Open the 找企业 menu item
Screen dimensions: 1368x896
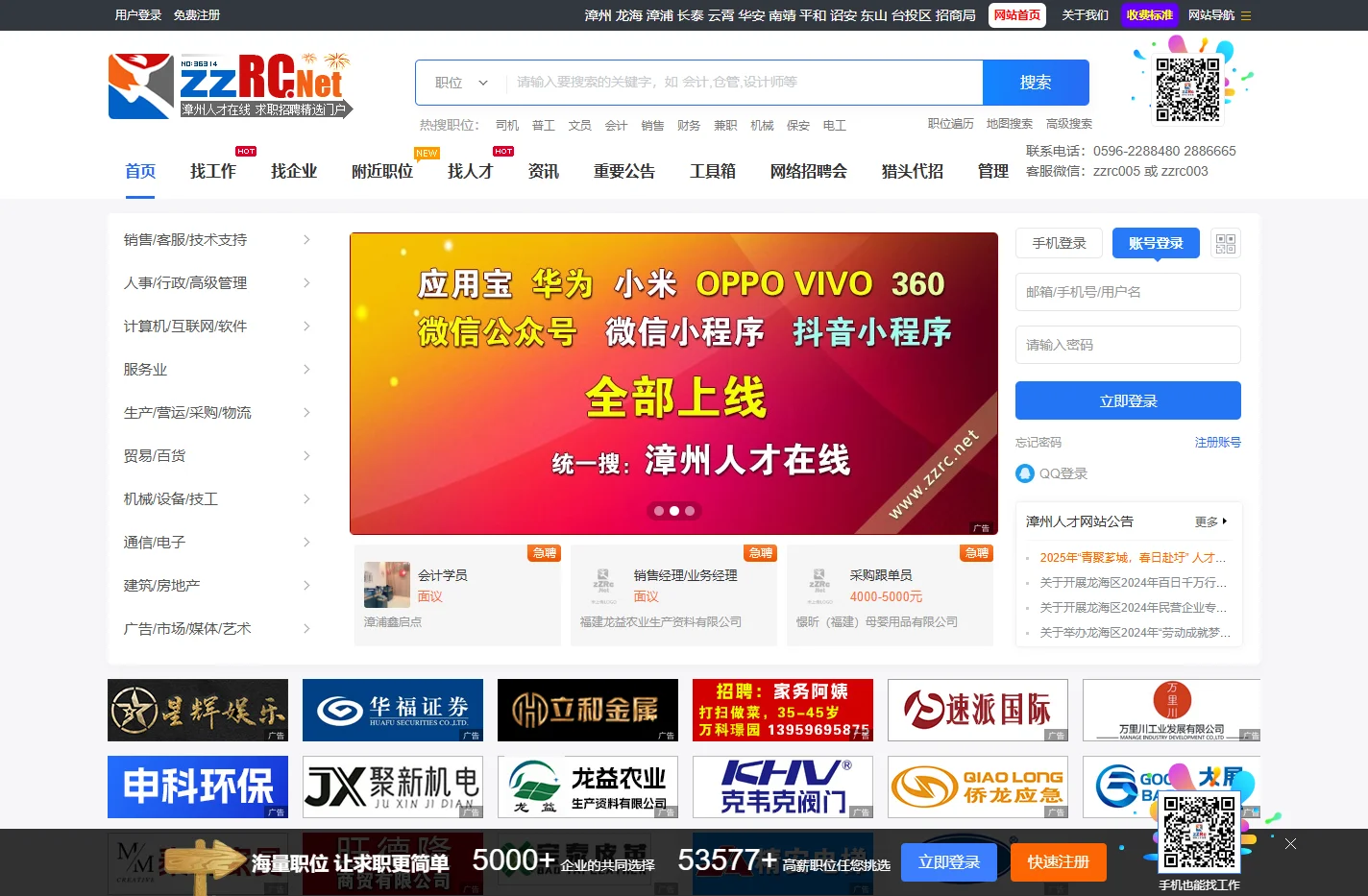click(294, 171)
